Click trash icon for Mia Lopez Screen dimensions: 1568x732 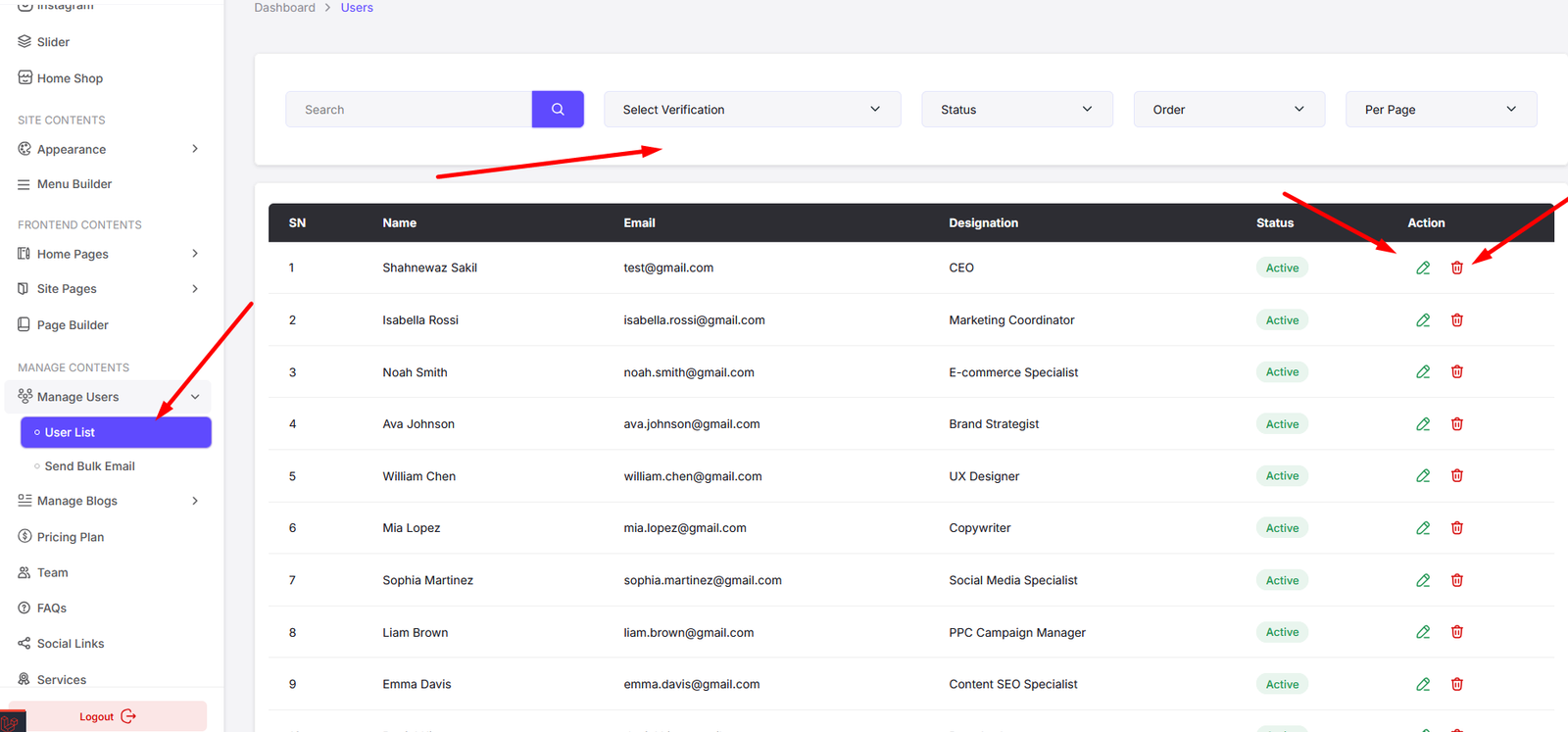pyautogui.click(x=1457, y=528)
